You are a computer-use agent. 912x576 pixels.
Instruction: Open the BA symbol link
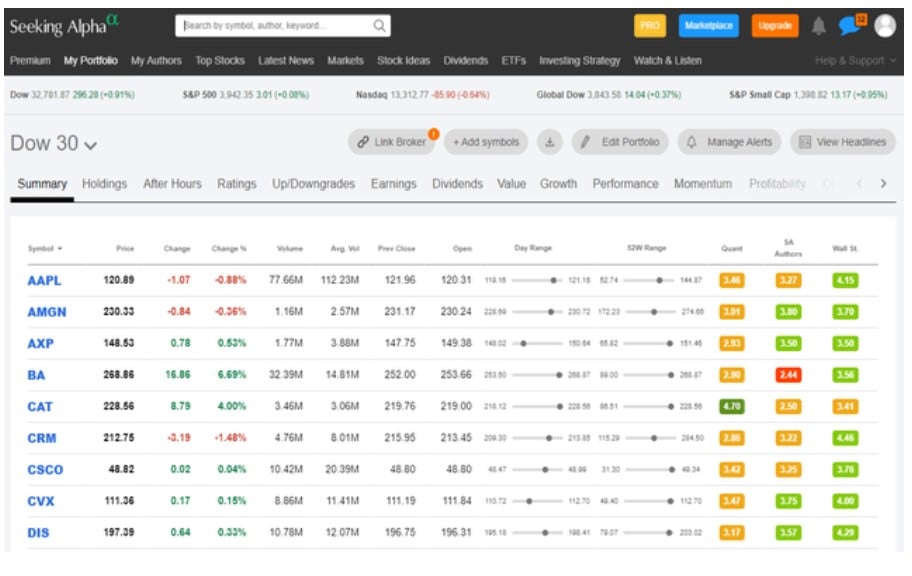coord(36,375)
